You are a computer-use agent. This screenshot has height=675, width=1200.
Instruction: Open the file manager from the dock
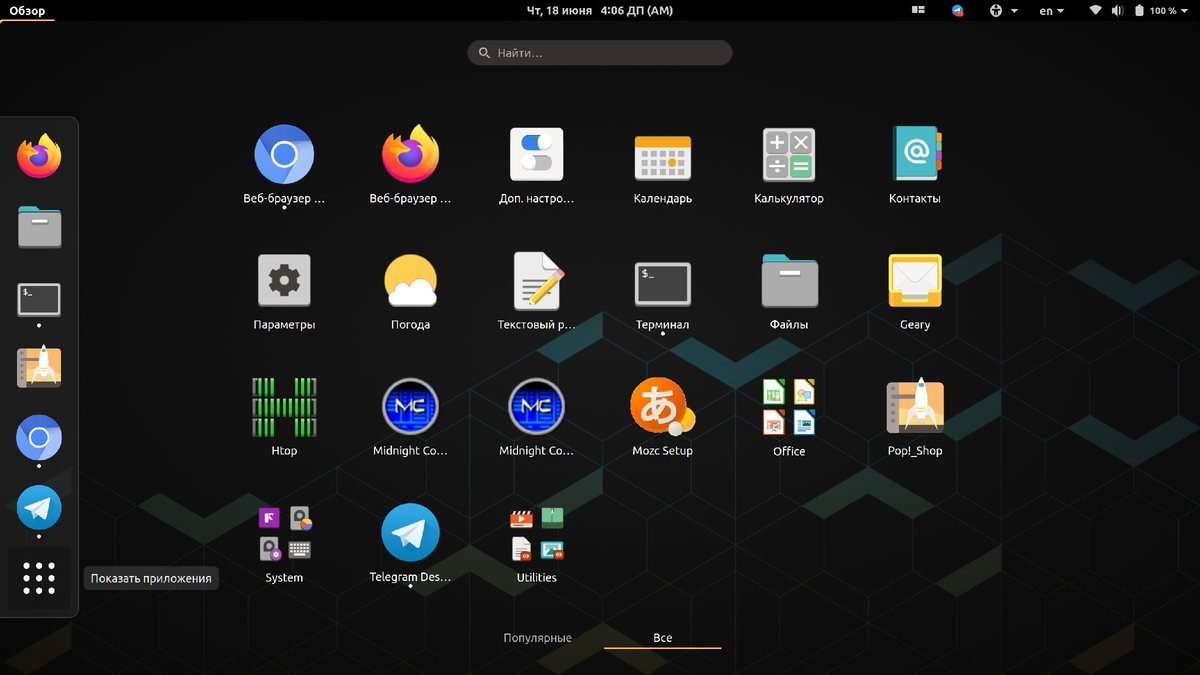coord(39,227)
